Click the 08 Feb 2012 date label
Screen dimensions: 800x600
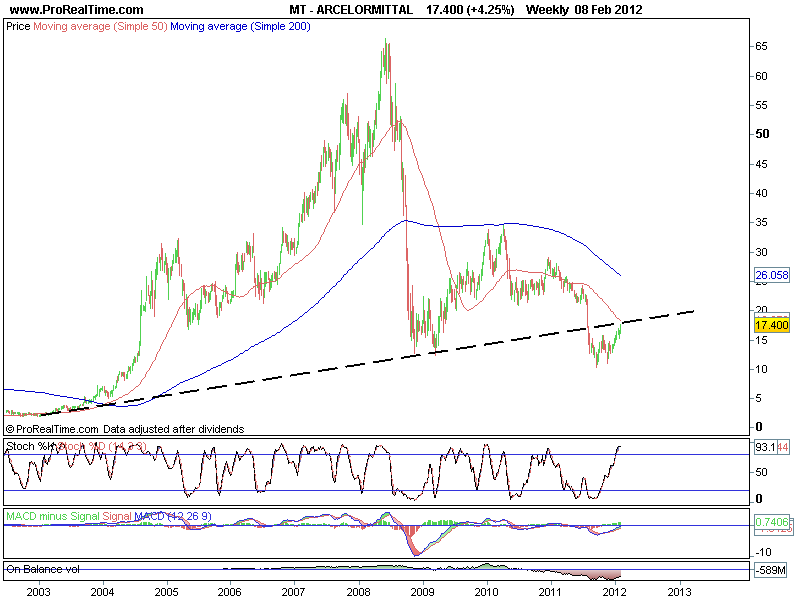608,10
